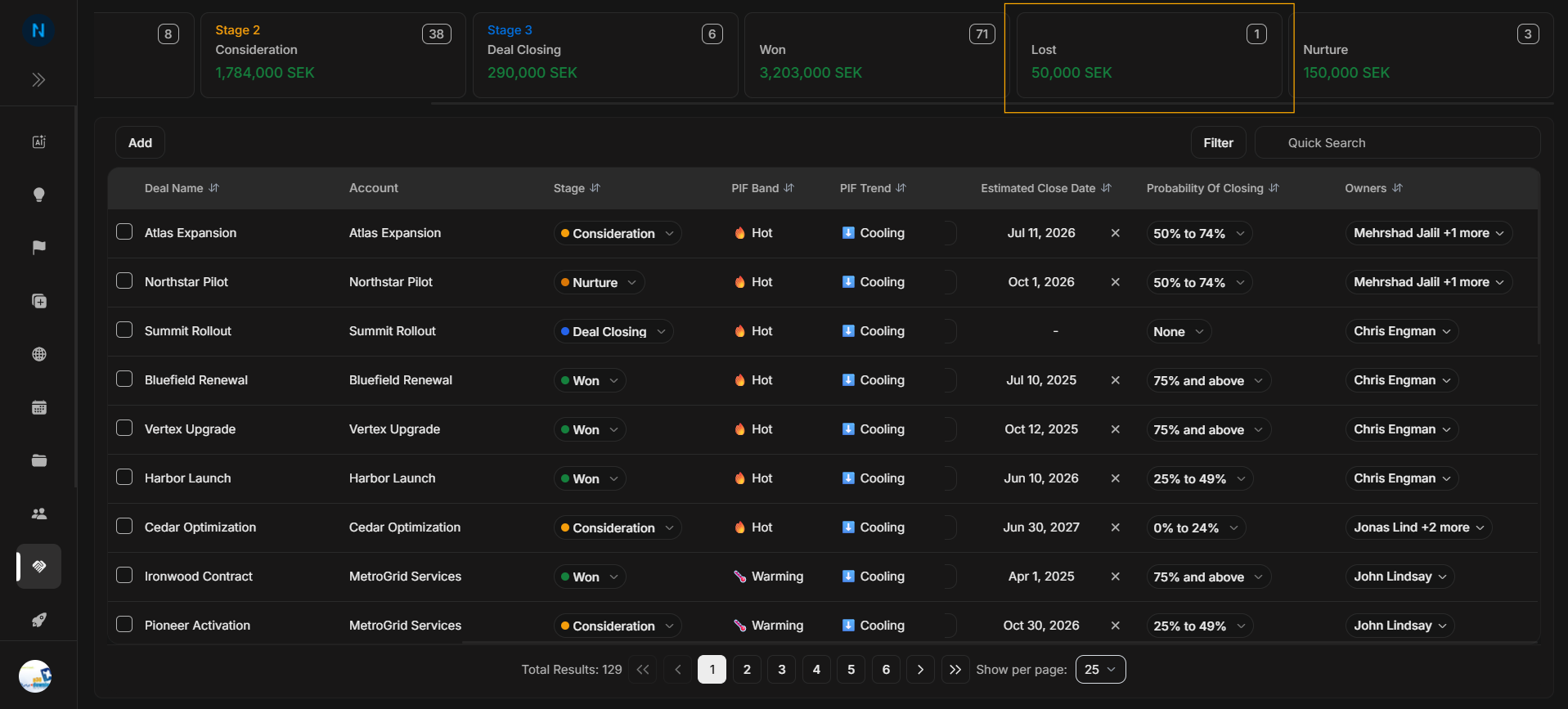The height and width of the screenshot is (709, 1568).
Task: Open Northstar Pilot stage dropdown
Action: 599,282
